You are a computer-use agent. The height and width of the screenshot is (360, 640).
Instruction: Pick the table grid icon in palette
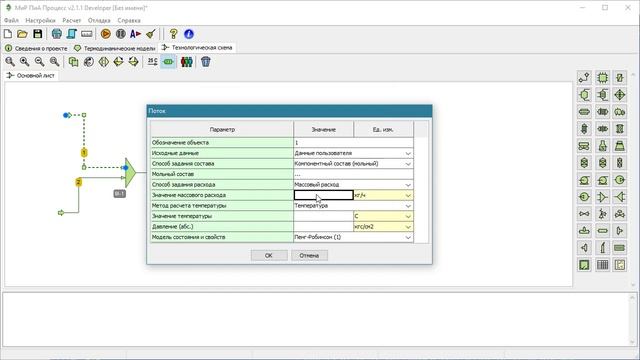(602, 265)
